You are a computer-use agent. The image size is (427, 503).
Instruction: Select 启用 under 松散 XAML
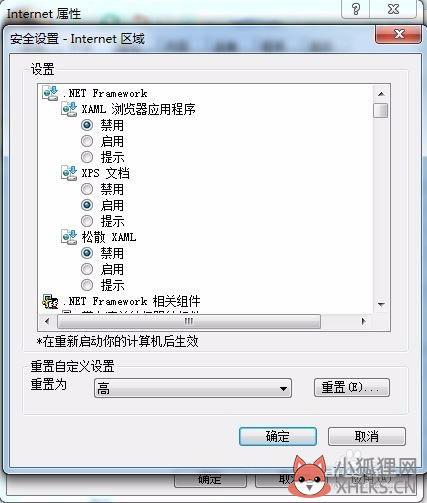pyautogui.click(x=87, y=269)
